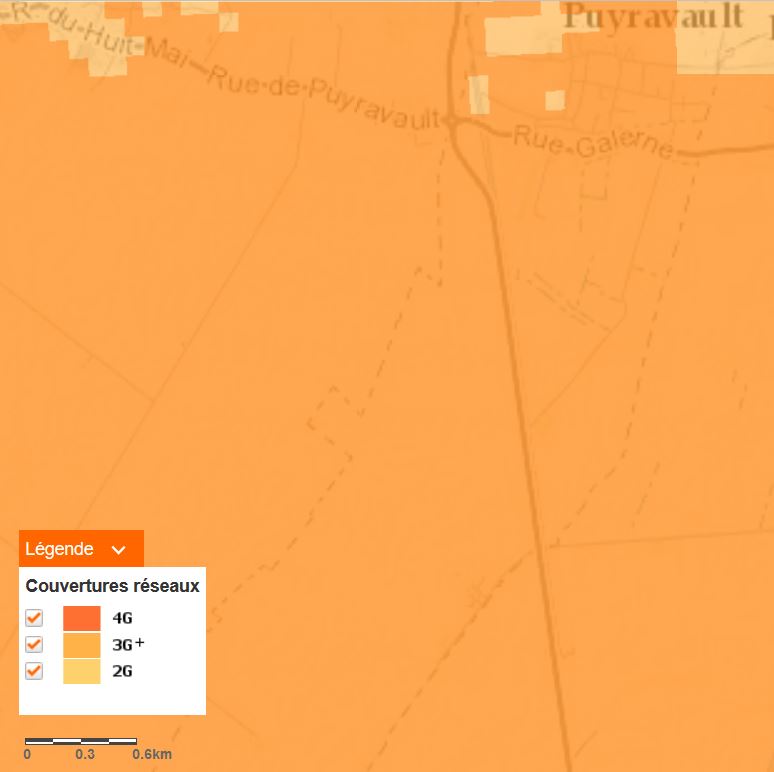This screenshot has height=772, width=774.
Task: Click the map scale bar
Action: pos(81,741)
